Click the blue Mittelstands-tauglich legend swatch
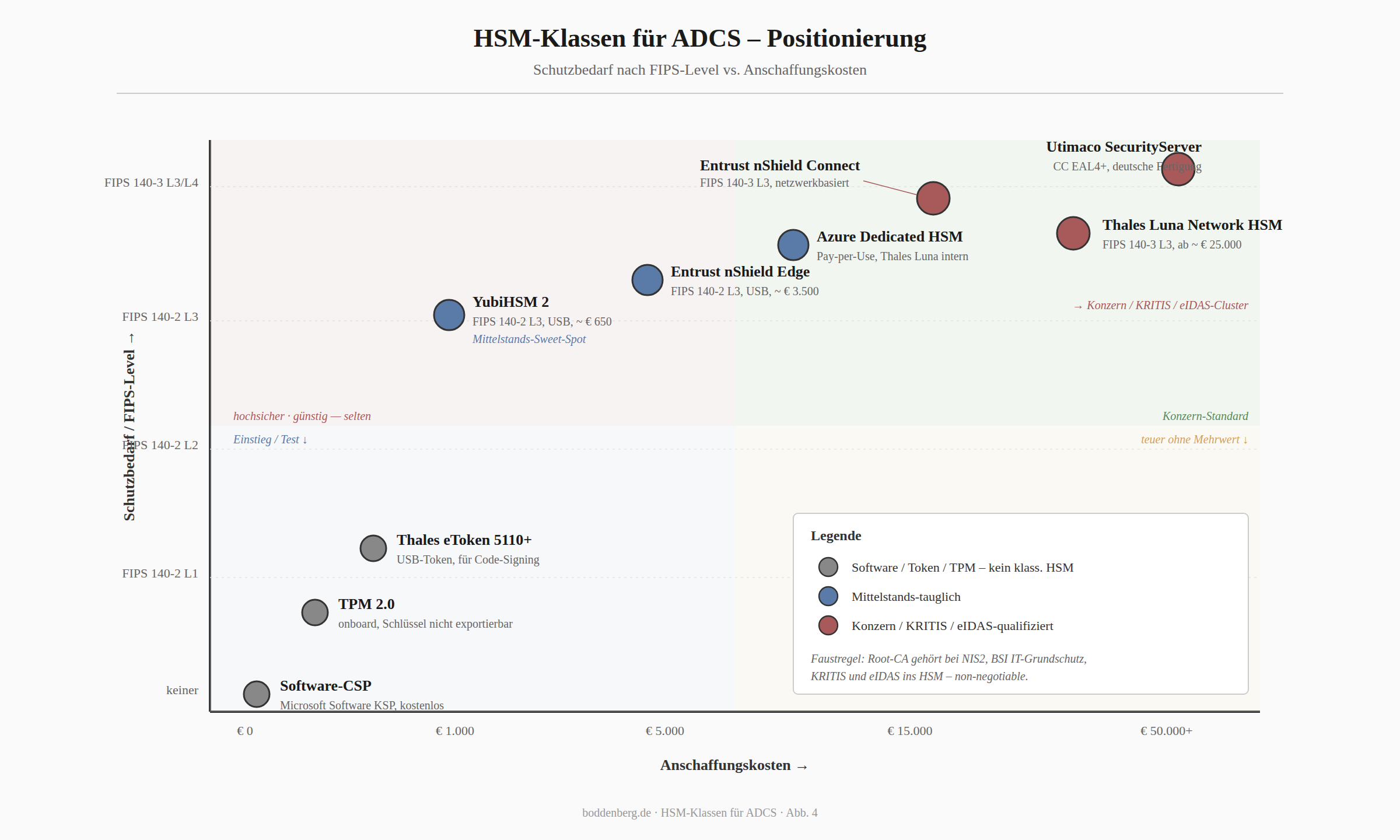This screenshot has width=1400, height=840. click(x=828, y=596)
